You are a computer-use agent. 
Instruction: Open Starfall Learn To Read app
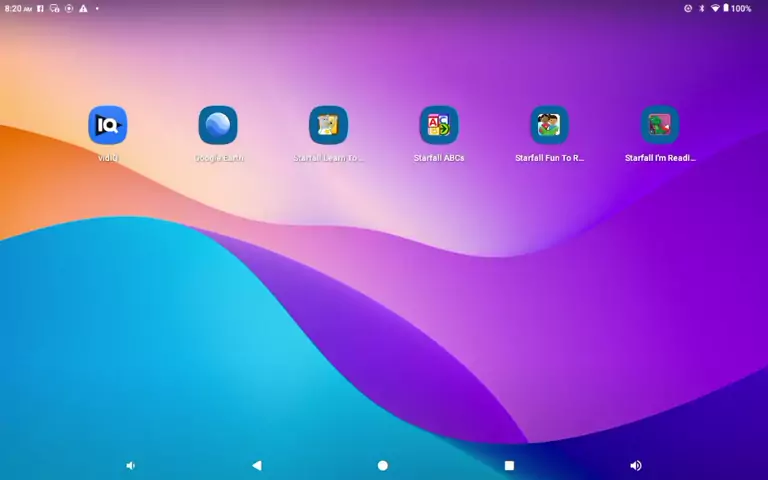click(328, 125)
